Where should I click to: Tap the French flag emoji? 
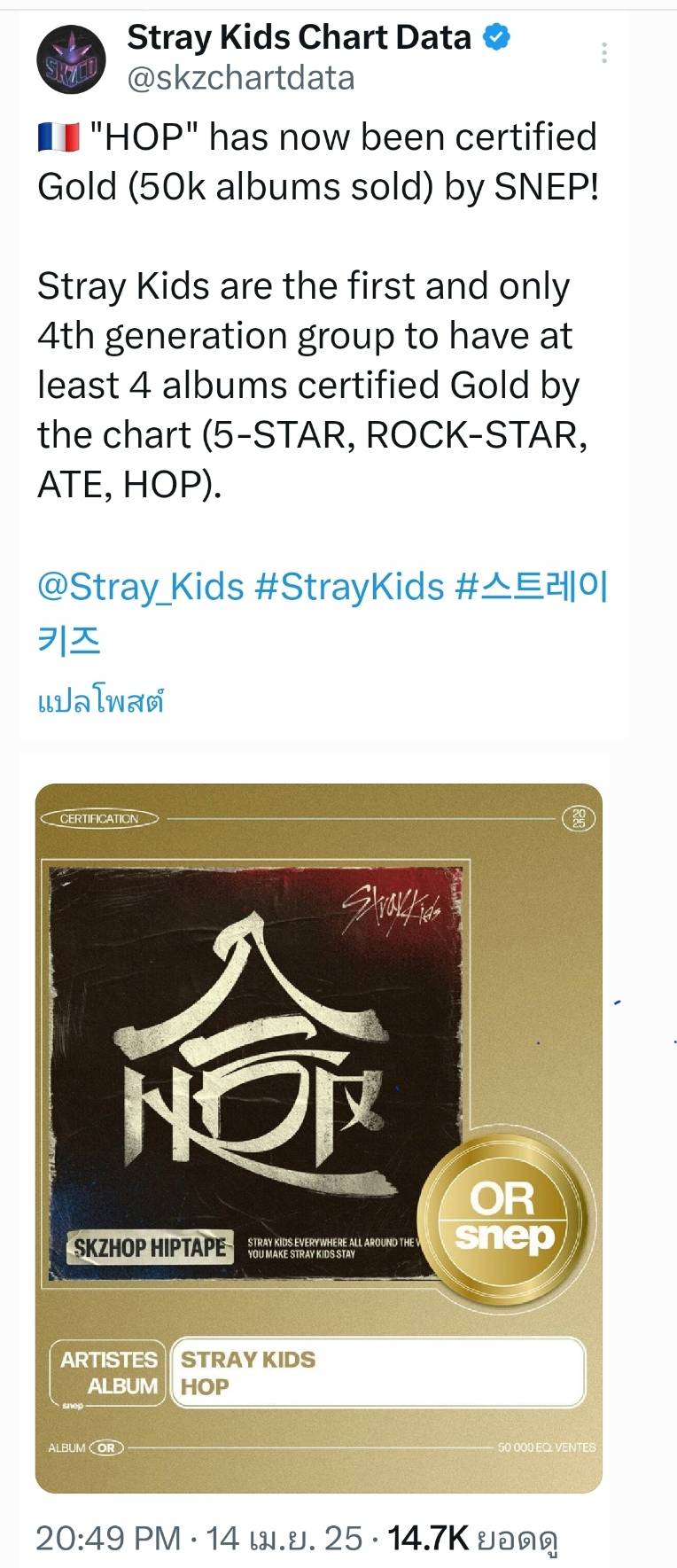click(58, 138)
